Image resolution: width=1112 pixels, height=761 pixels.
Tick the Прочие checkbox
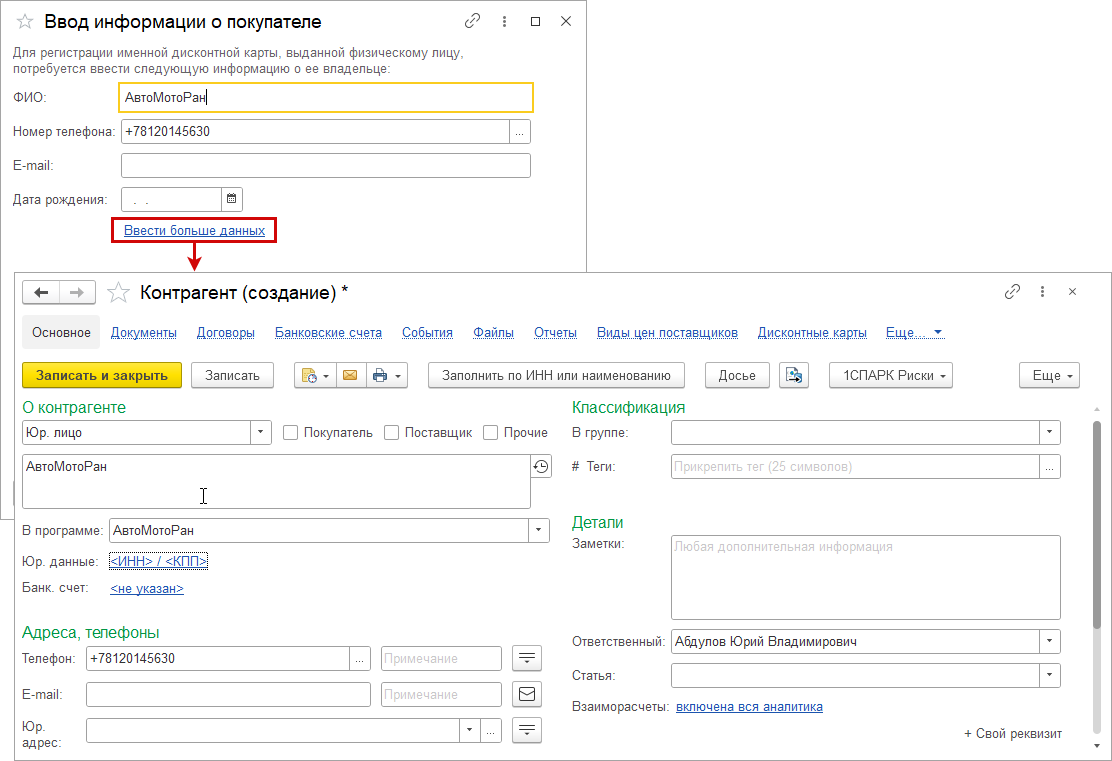tap(491, 432)
